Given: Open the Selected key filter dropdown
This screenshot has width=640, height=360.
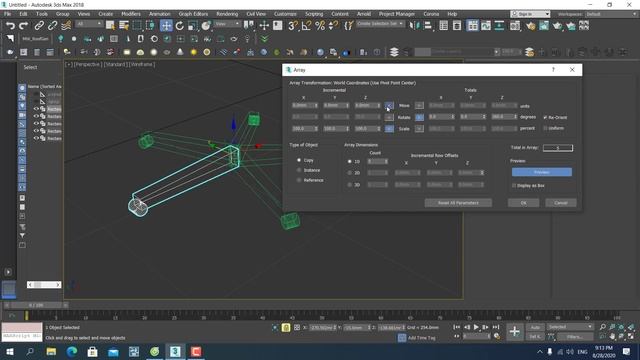Looking at the screenshot, I should click(x=570, y=327).
